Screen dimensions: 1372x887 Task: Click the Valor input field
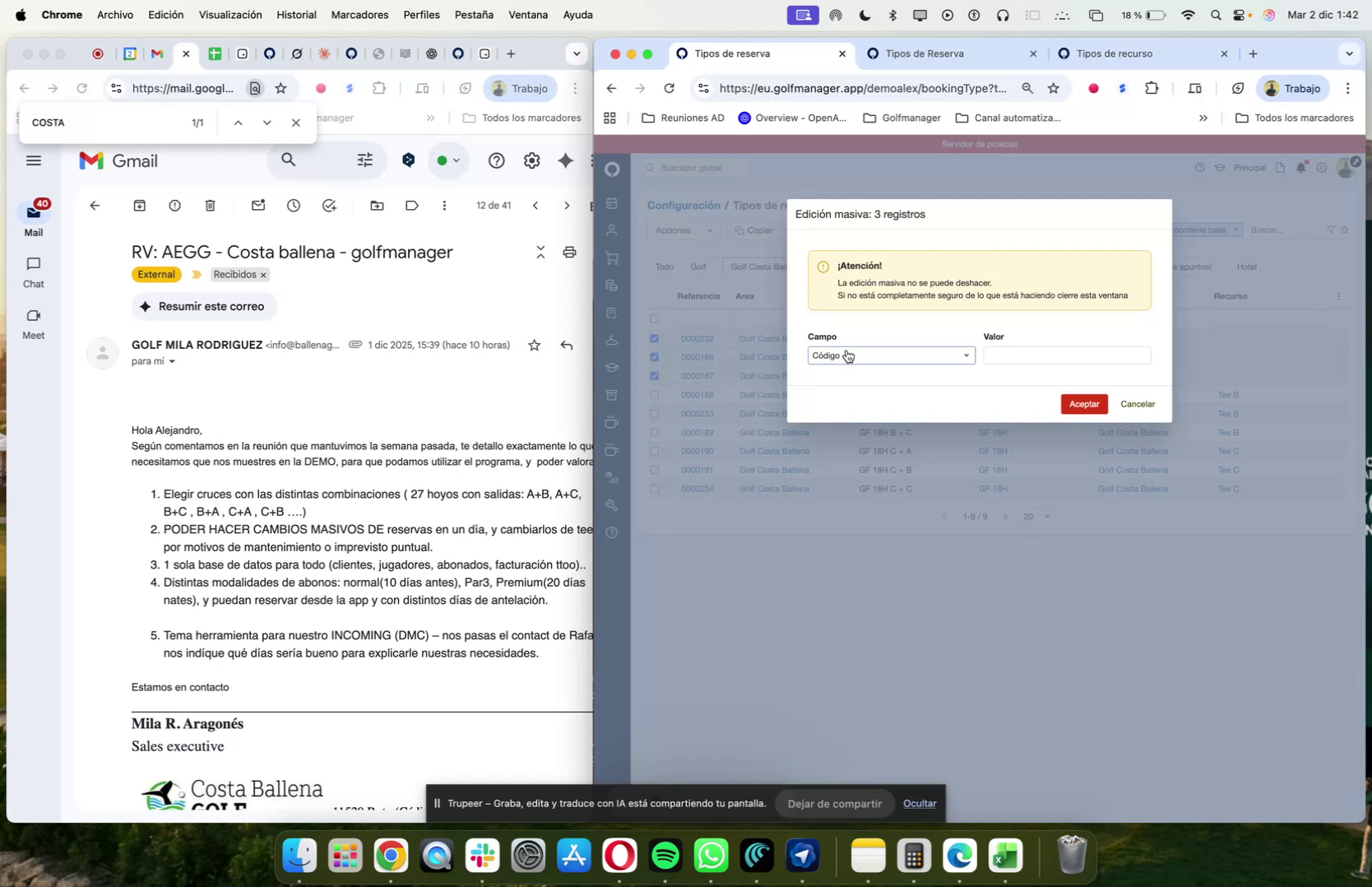click(1066, 355)
